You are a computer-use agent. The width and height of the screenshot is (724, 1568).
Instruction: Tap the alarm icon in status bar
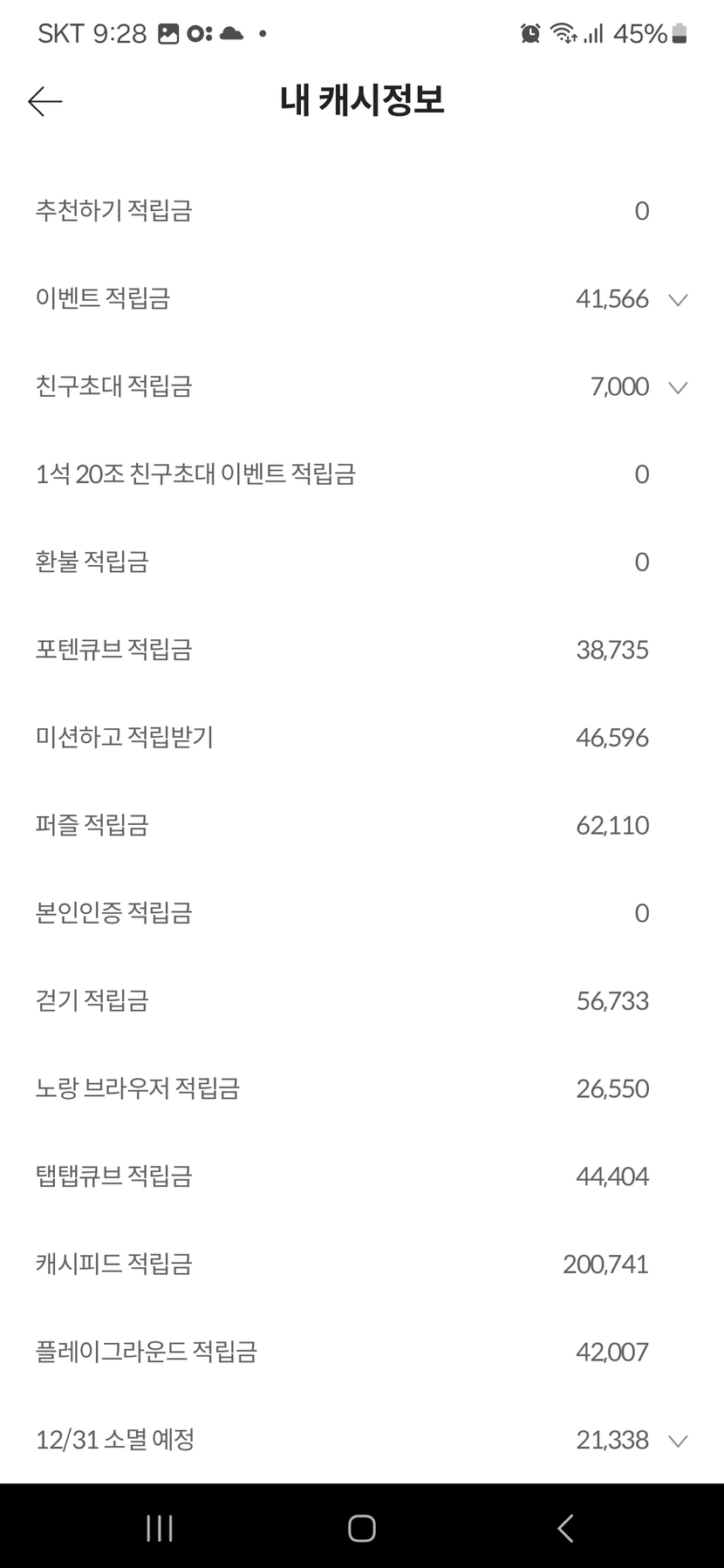tap(530, 34)
